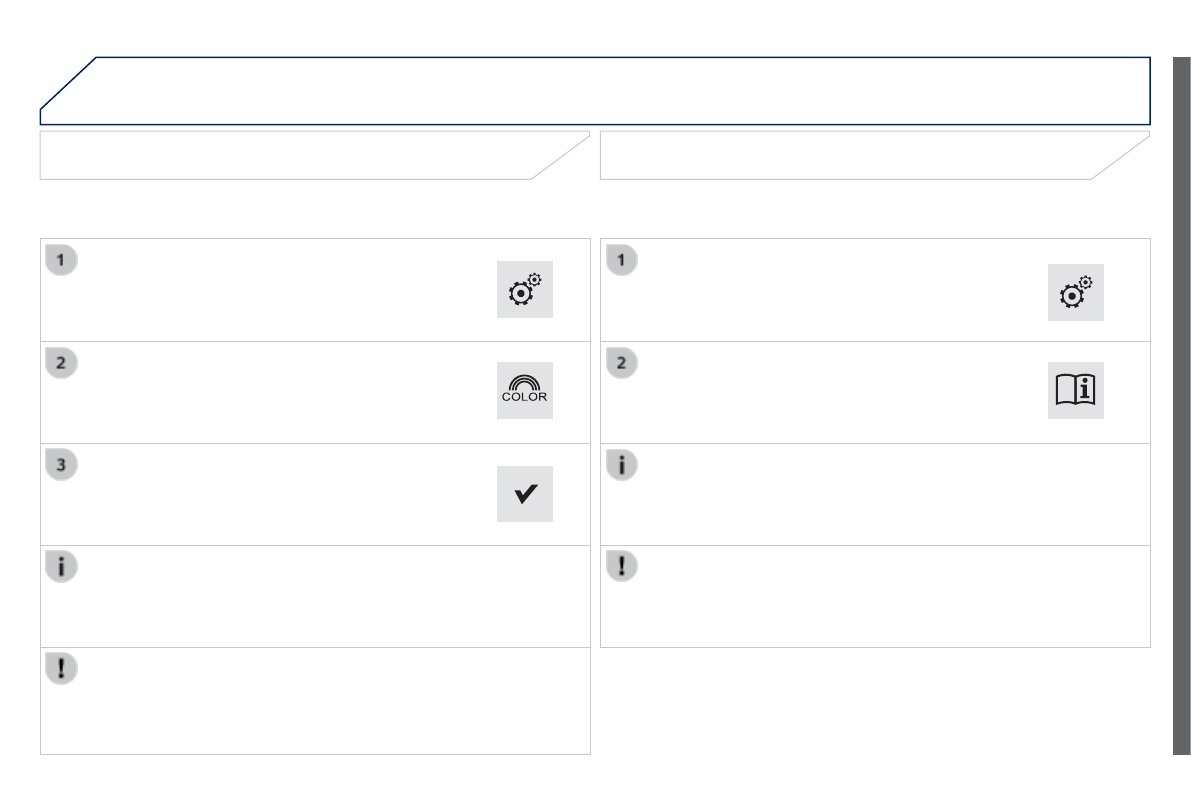The image size is (1191, 794).
Task: Click the settings gear icon in the right panel
Action: (x=1075, y=292)
